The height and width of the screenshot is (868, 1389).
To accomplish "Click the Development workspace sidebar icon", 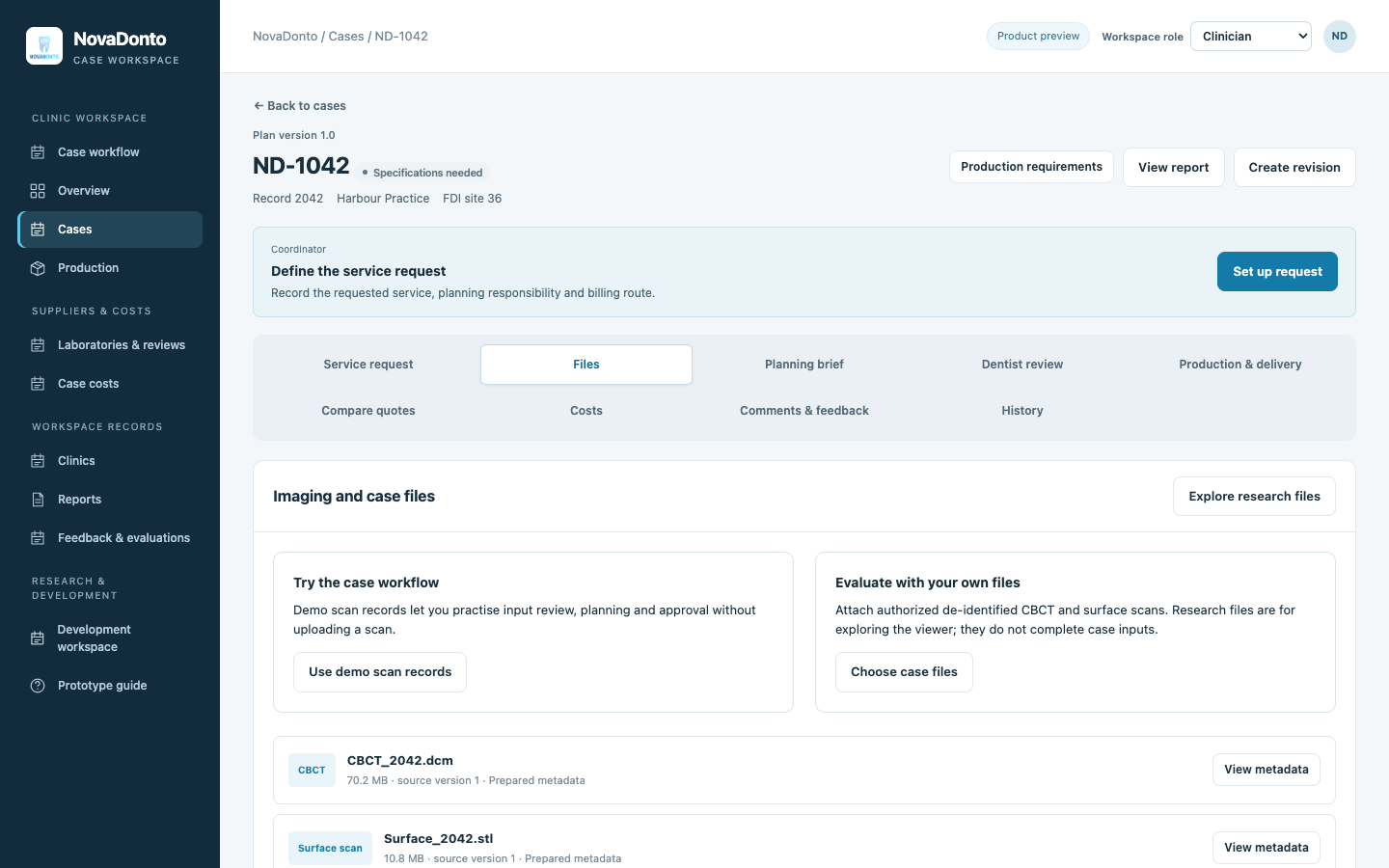I will tap(38, 638).
